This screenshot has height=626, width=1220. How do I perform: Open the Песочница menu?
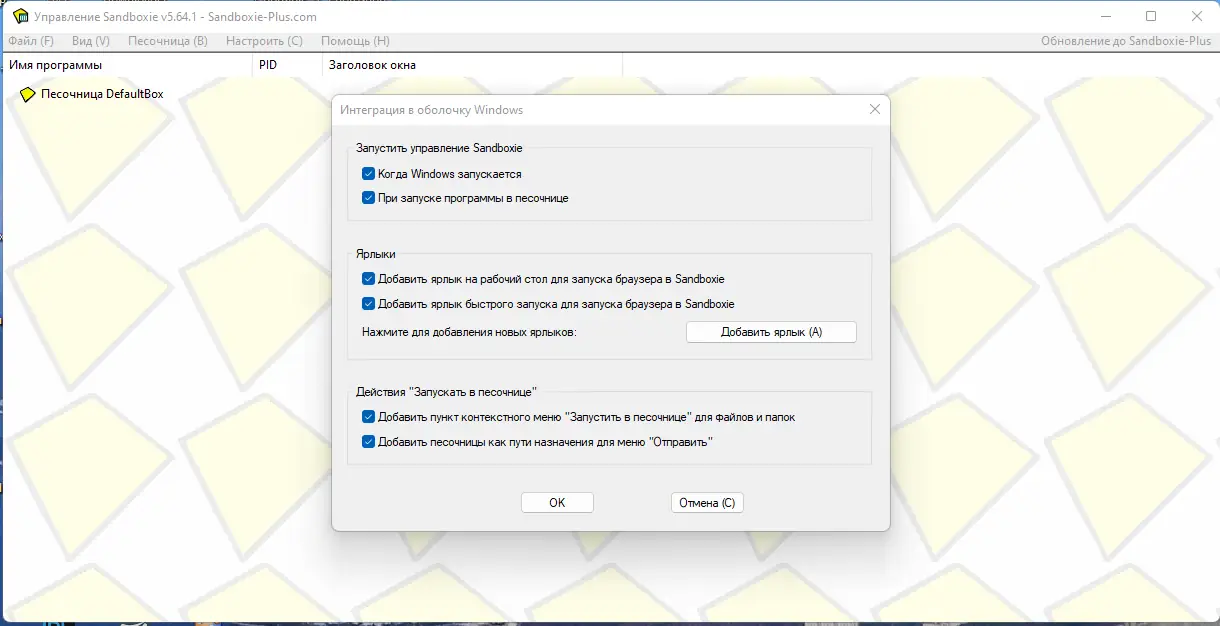pyautogui.click(x=168, y=41)
